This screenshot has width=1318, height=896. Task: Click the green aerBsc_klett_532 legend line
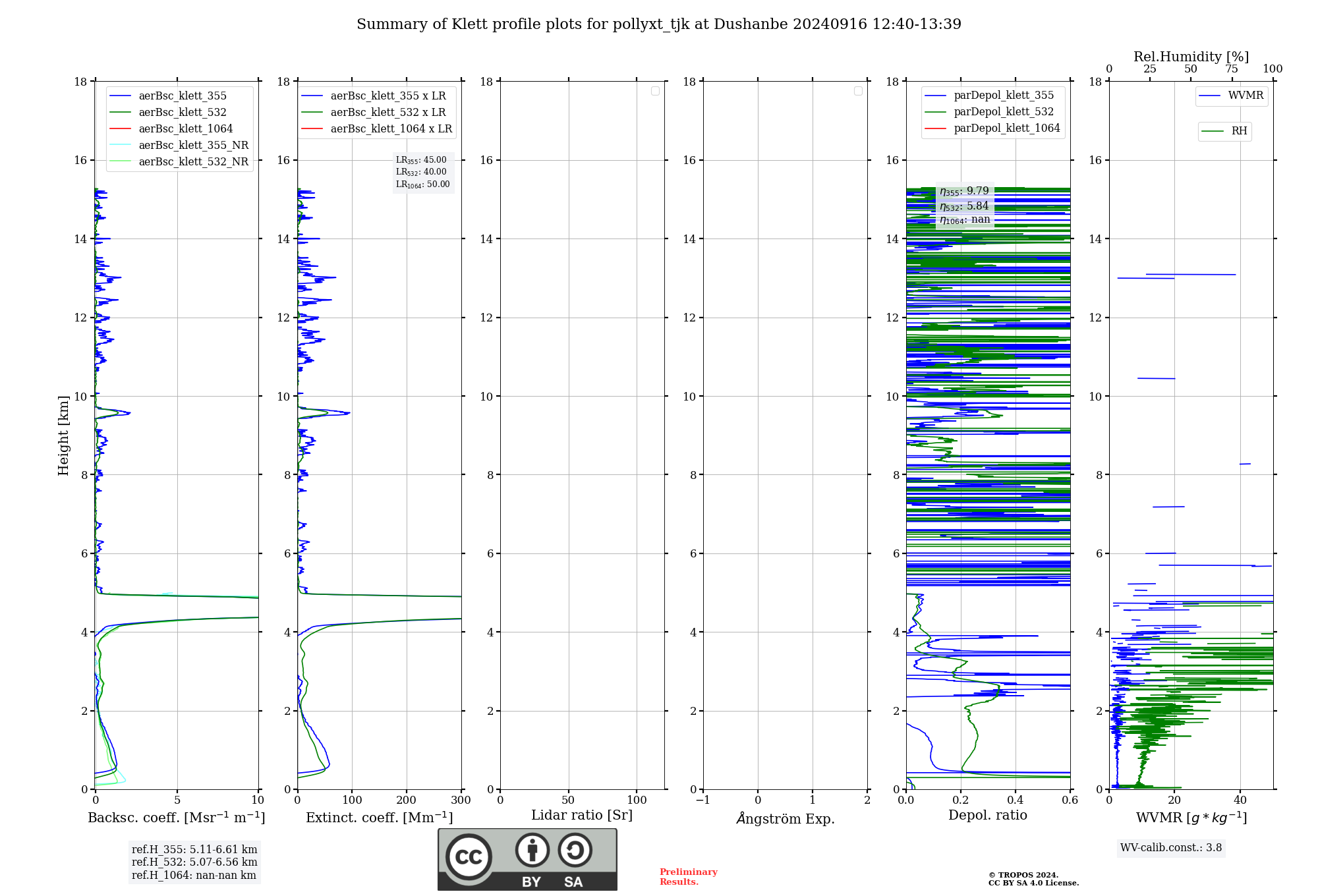(121, 113)
